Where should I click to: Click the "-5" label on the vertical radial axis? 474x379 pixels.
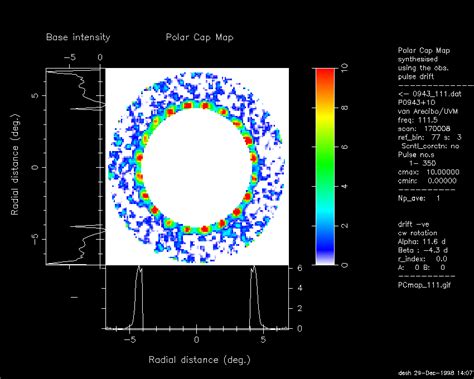click(34, 239)
